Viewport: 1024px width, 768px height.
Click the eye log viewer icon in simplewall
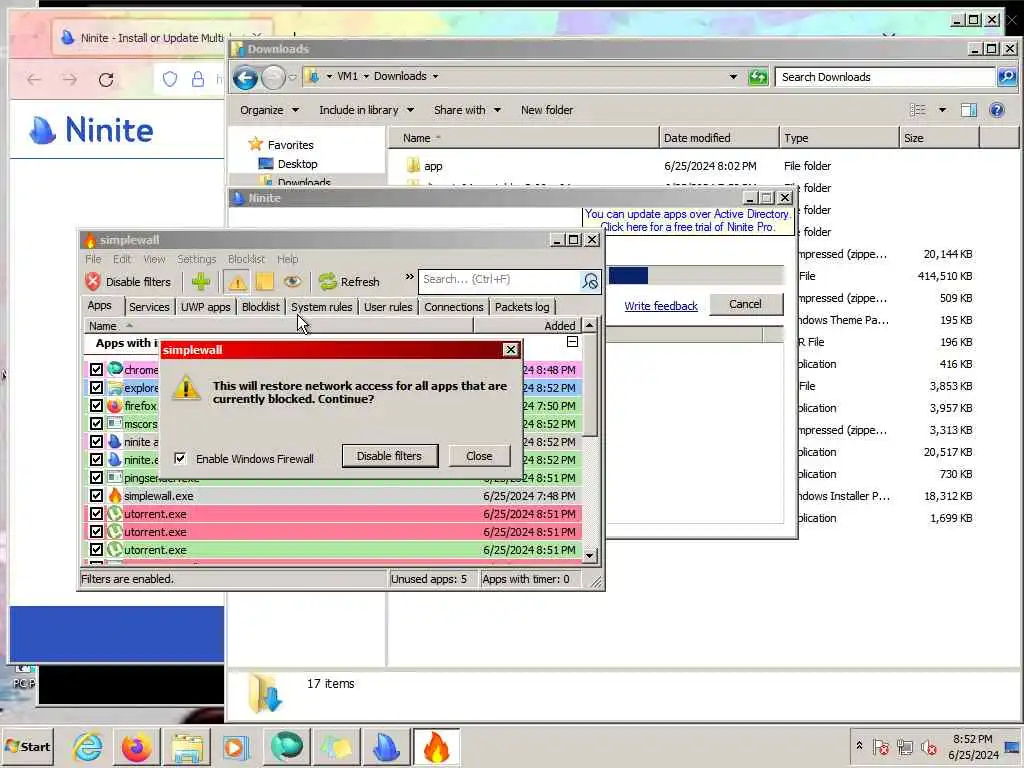click(x=292, y=281)
